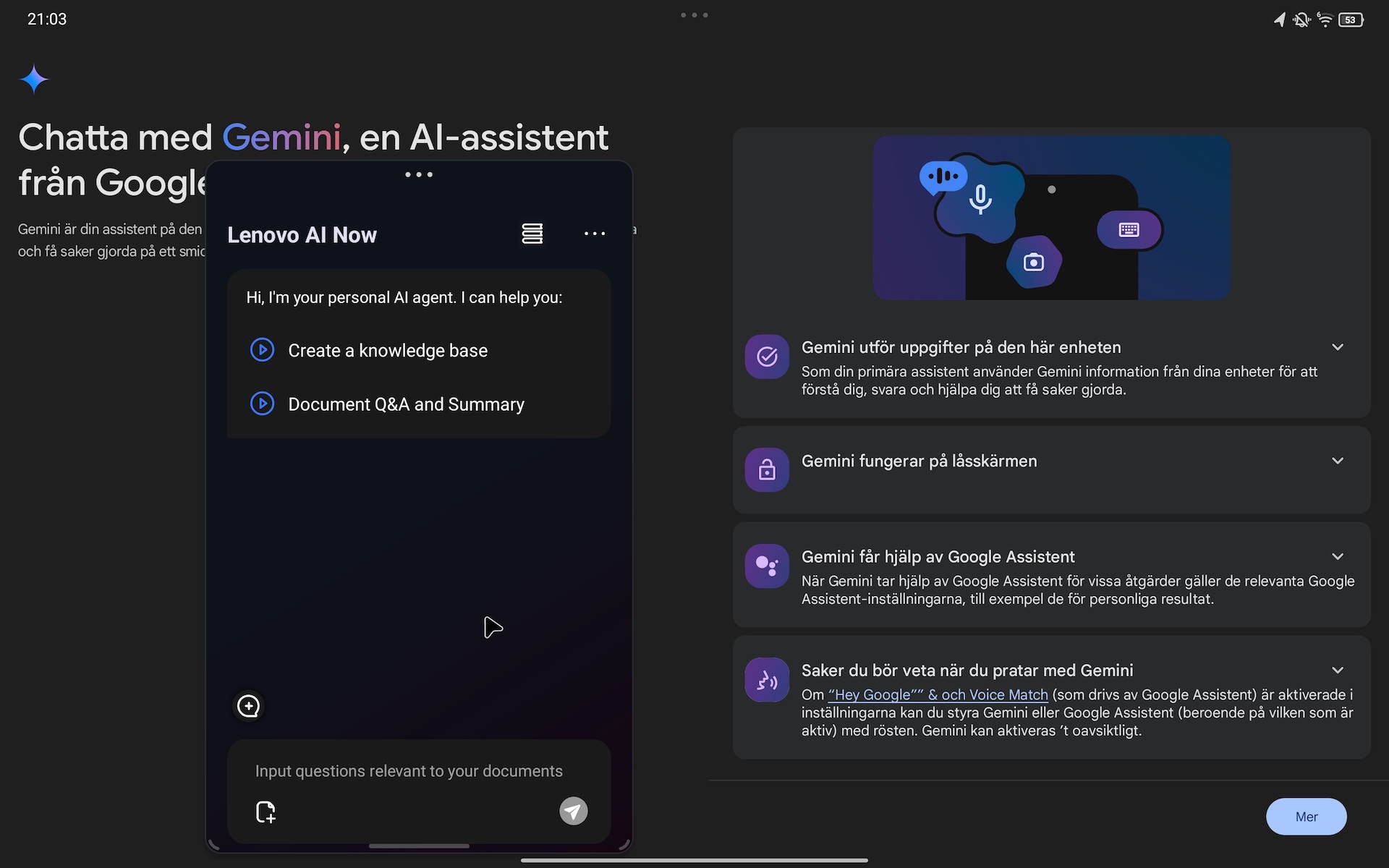Expand Saker du bör veta när du pratar

pyautogui.click(x=1338, y=670)
